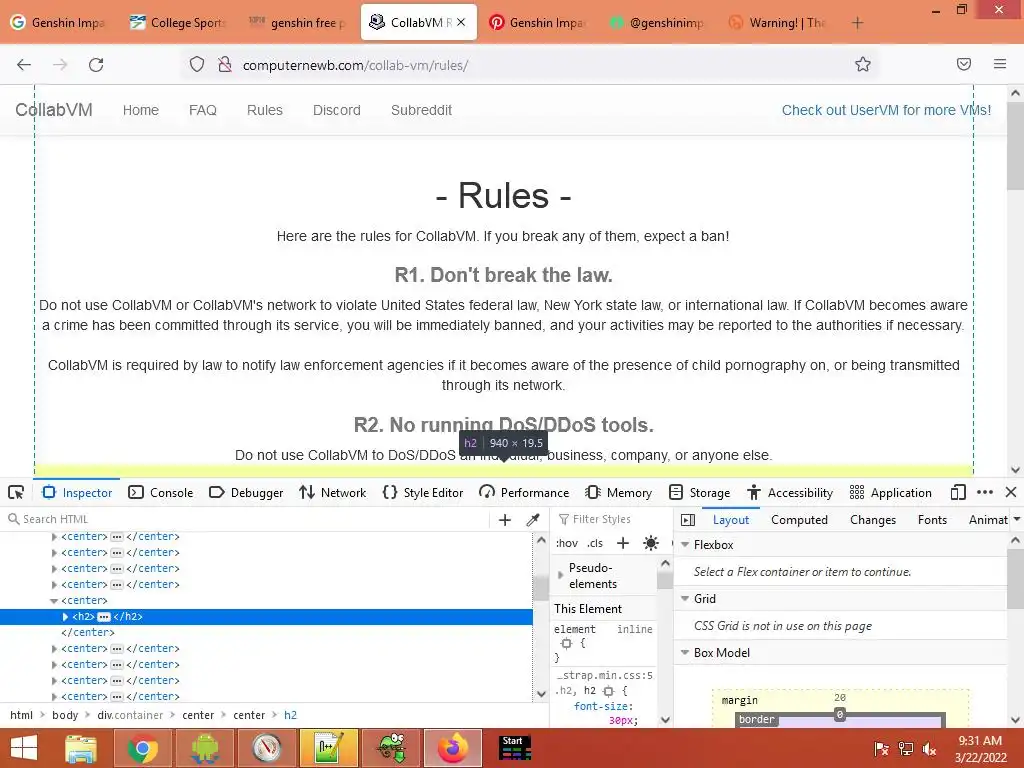Image resolution: width=1024 pixels, height=768 pixels.
Task: Create a new node in HTML
Action: point(505,520)
